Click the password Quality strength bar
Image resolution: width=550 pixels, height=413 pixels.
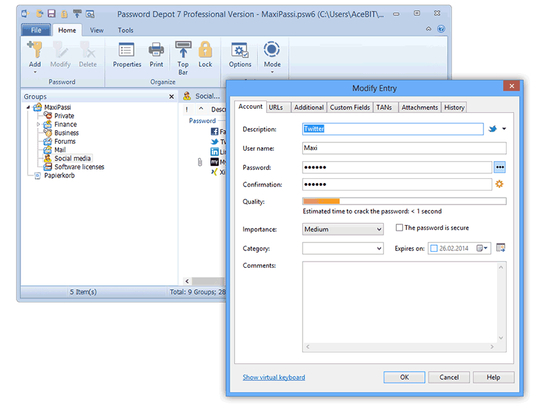tap(404, 201)
